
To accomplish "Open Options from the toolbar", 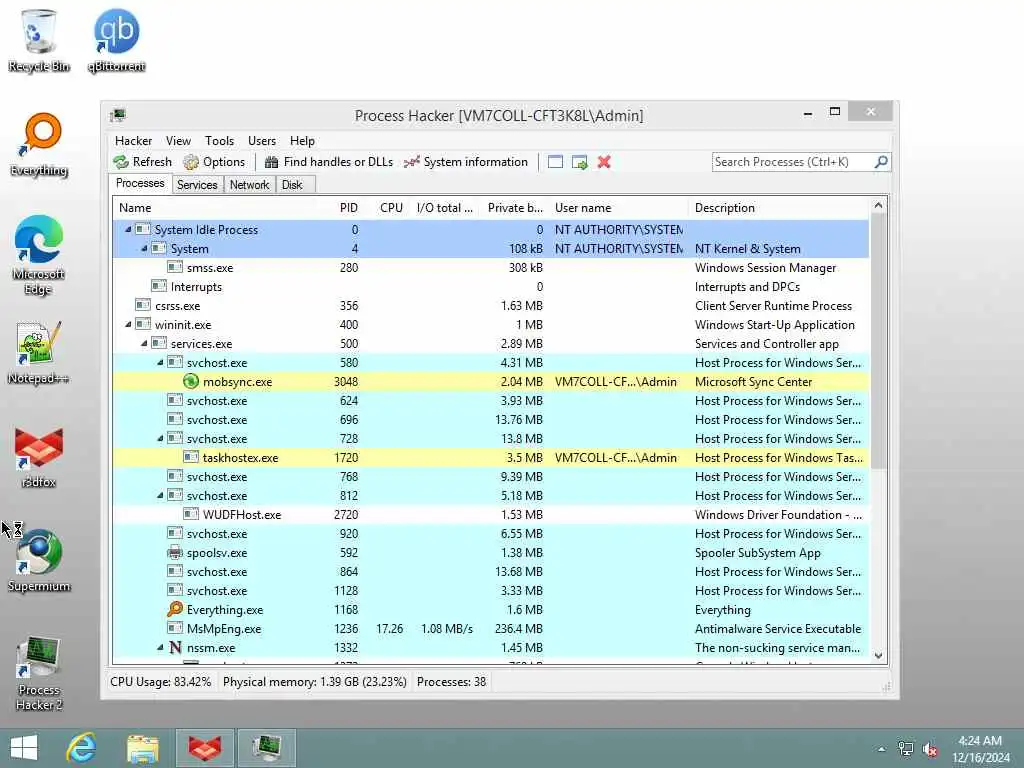I will point(214,162).
